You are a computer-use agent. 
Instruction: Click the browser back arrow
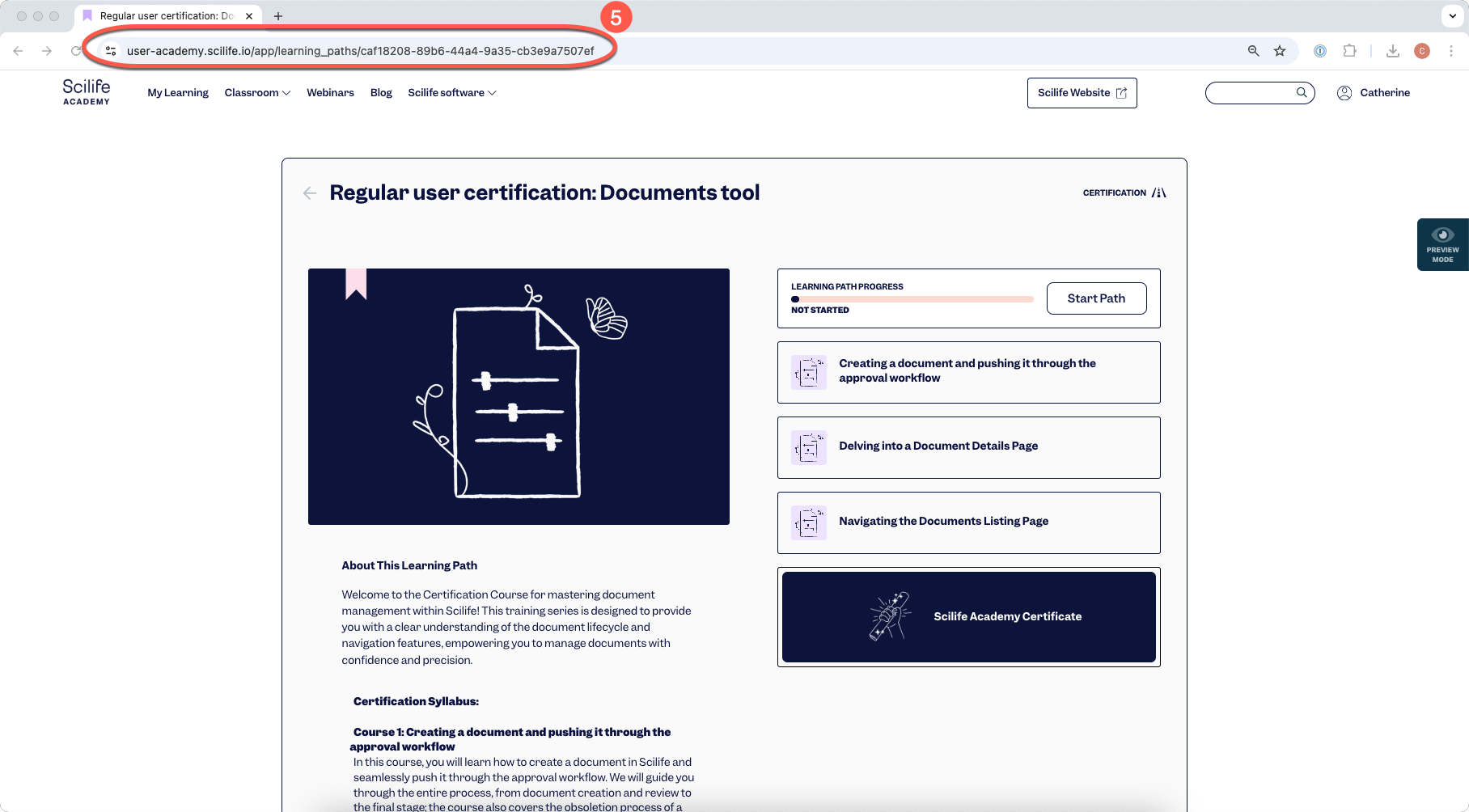[x=18, y=51]
